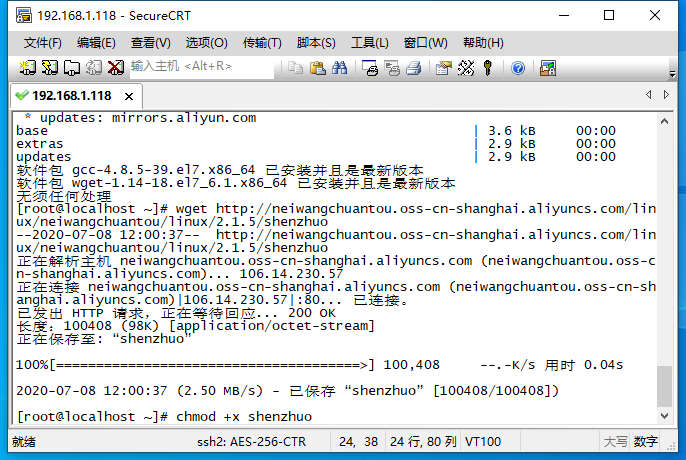Open Session Options from toolbar icon
686x460 pixels.
click(x=444, y=68)
